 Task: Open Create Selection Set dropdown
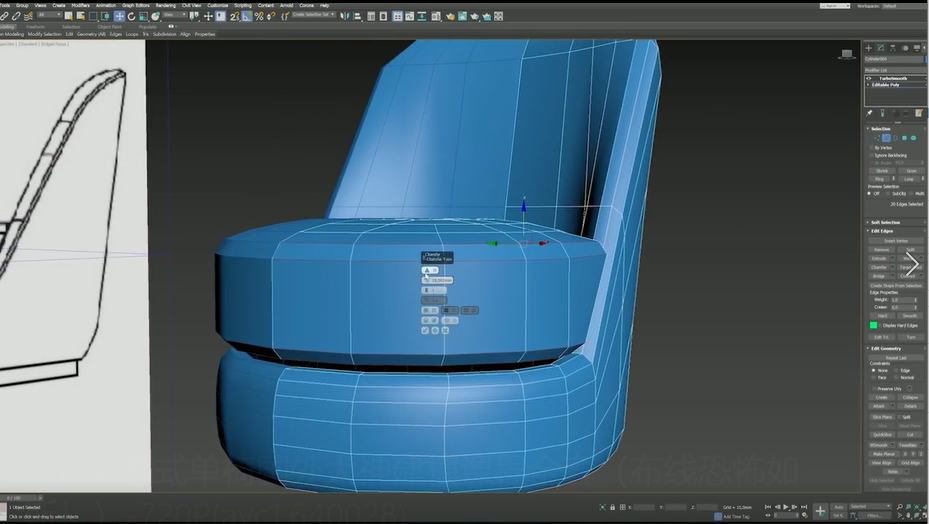pos(314,15)
